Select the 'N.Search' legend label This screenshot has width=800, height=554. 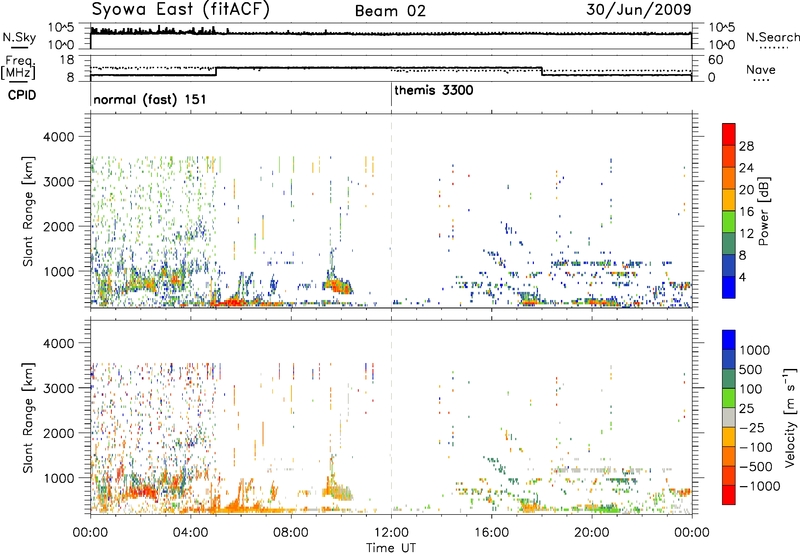pos(773,37)
